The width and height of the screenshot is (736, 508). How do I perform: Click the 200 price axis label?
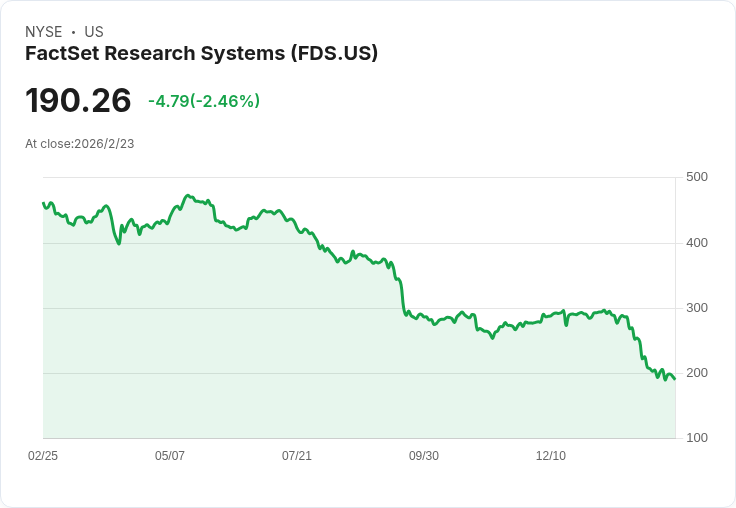[697, 373]
